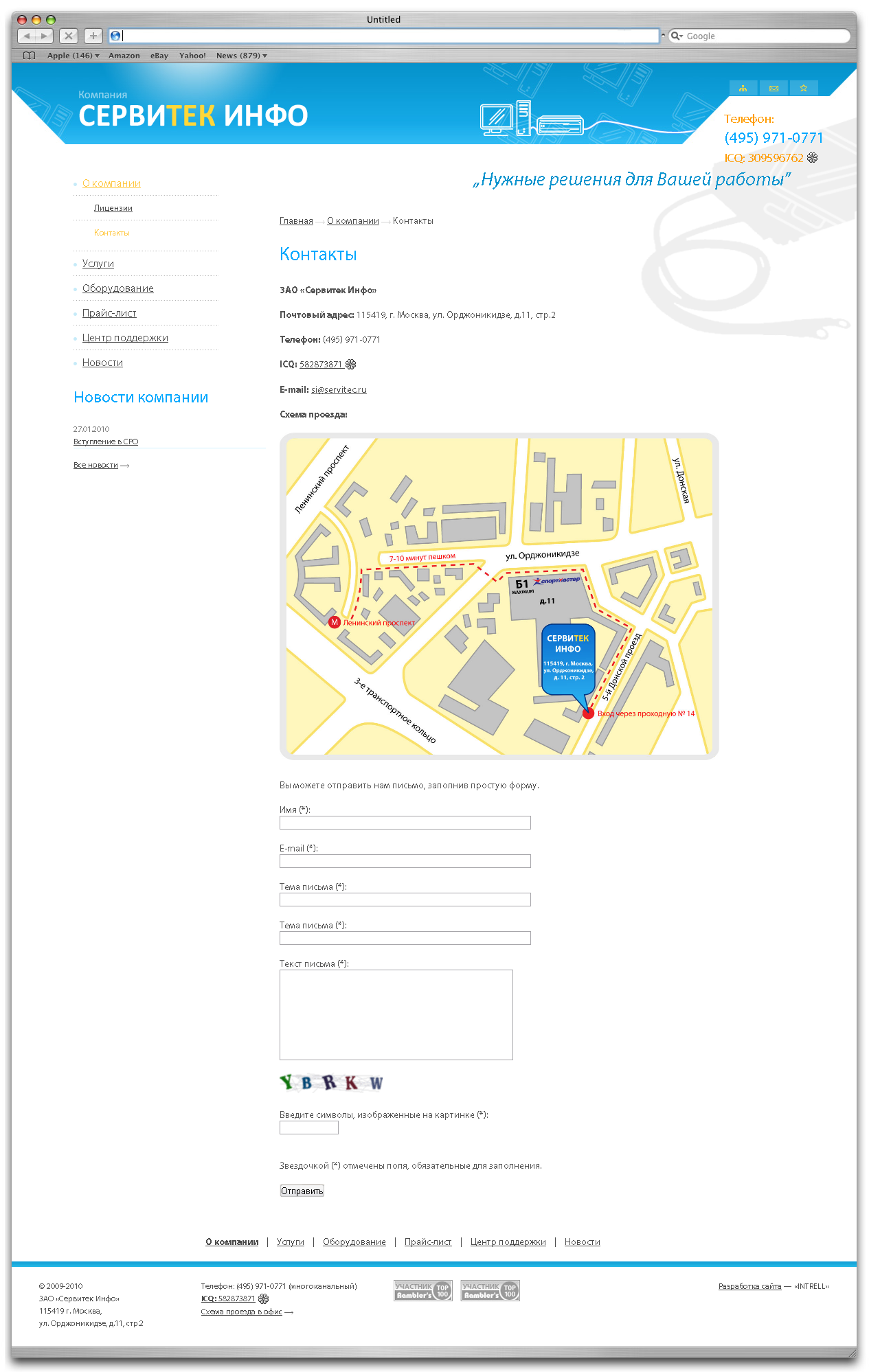Open the Схема проезда в офис link
869x1372 pixels.
tap(242, 1312)
